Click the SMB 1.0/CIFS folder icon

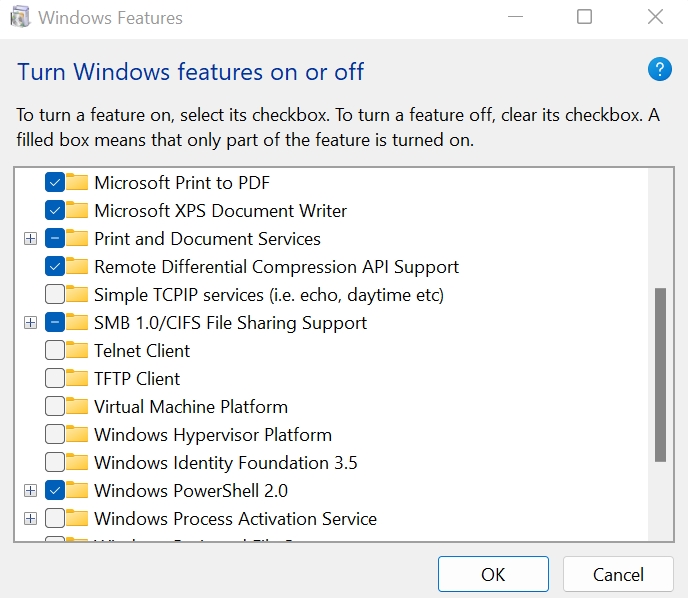click(77, 322)
